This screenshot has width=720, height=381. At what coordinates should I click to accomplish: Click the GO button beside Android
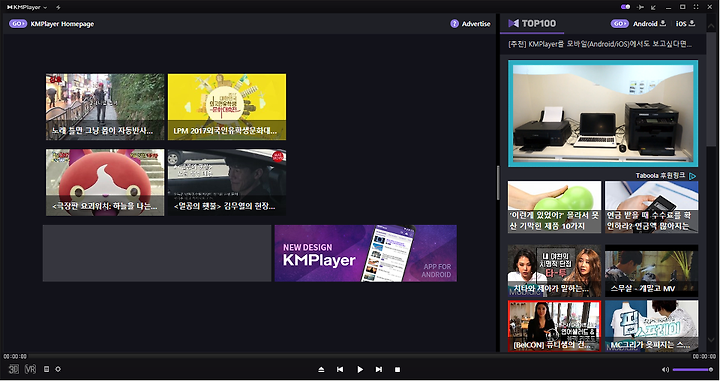click(619, 23)
